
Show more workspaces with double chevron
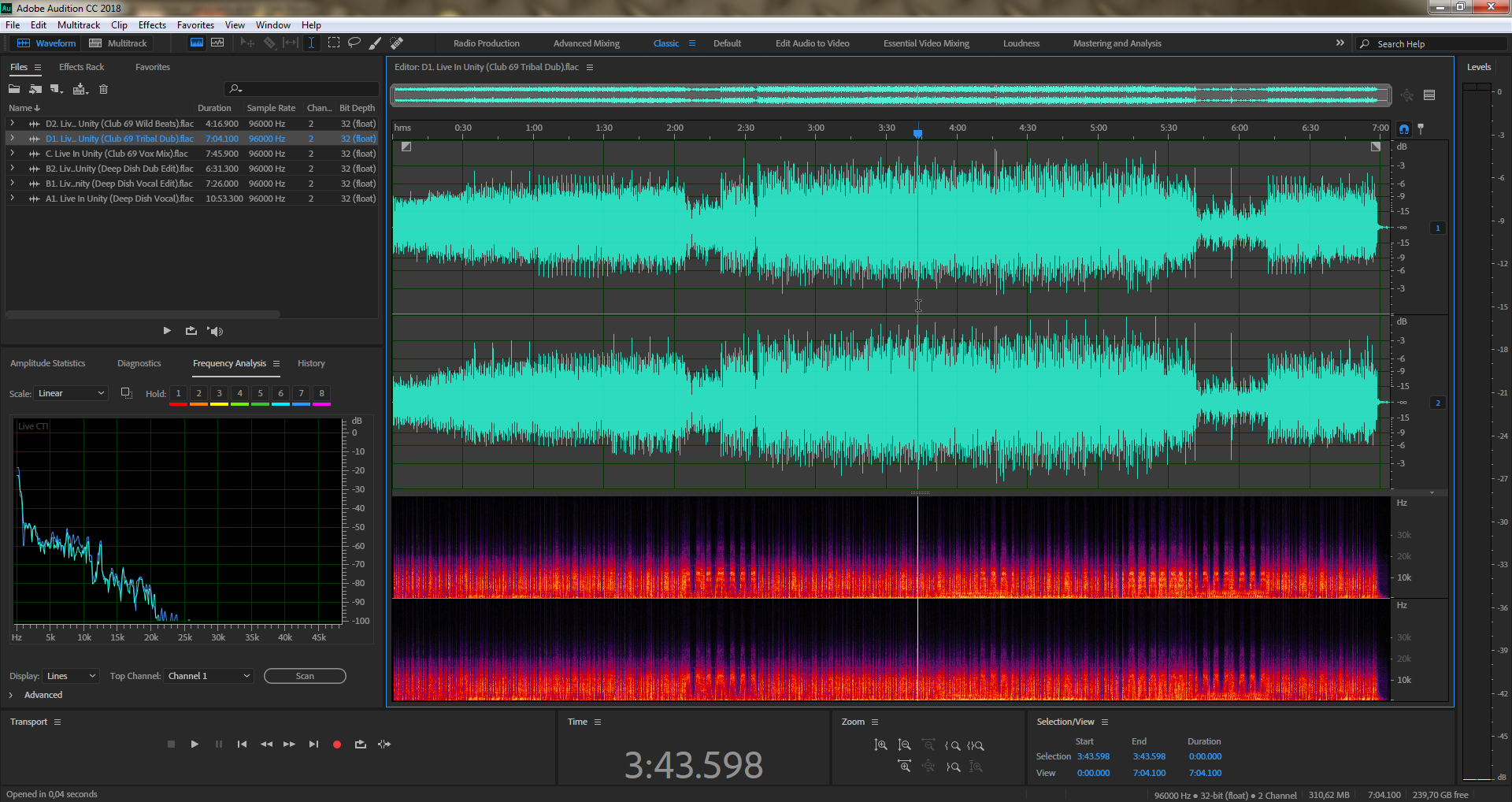click(1340, 43)
